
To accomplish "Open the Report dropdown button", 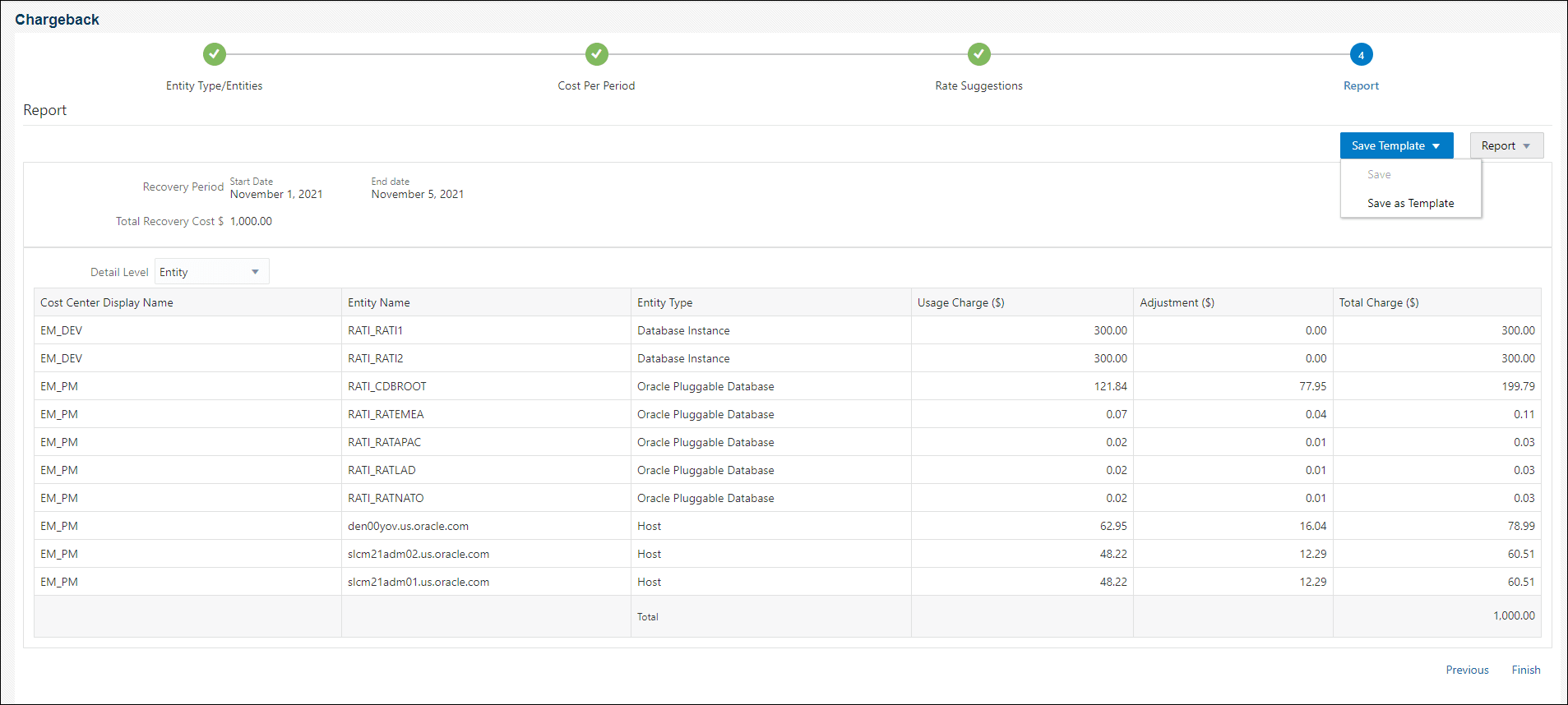I will point(1506,145).
